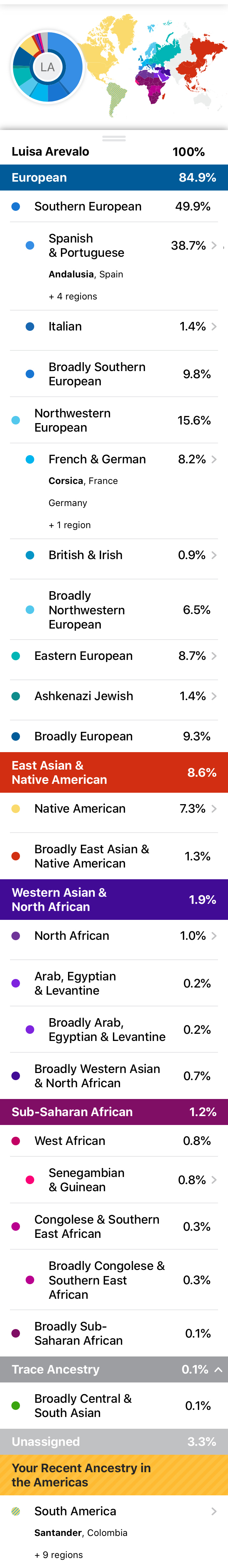Click the Native American yellow color dot
Screen dimensions: 228x1568
[16, 809]
